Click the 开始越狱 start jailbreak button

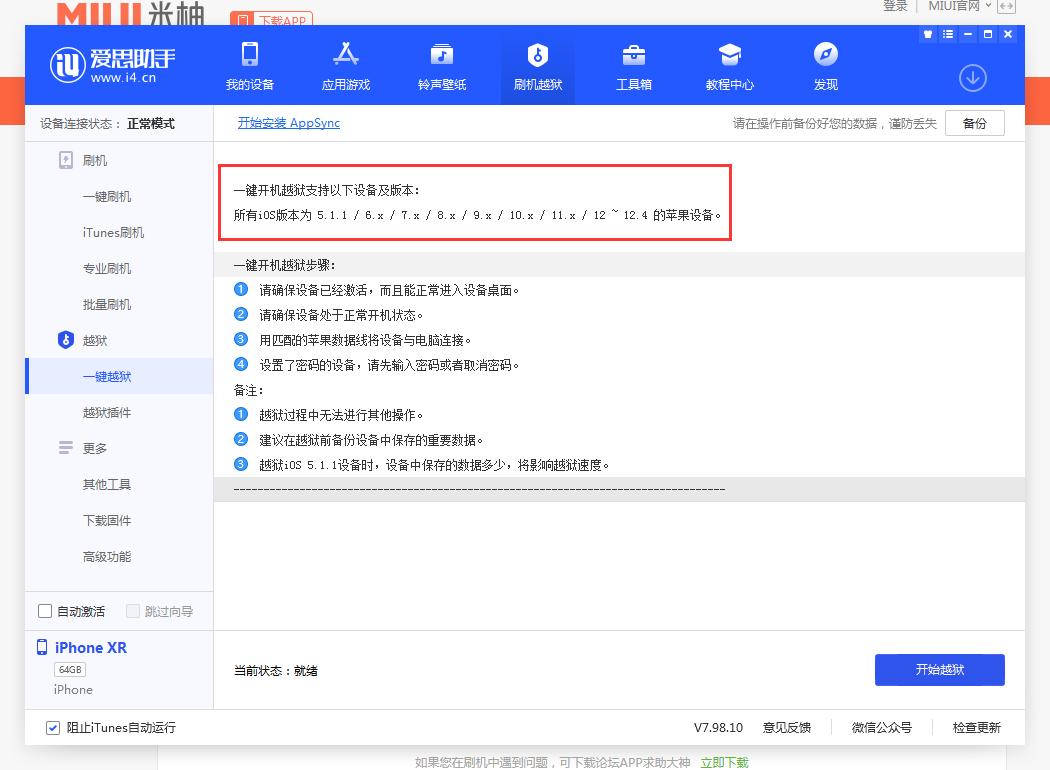coord(939,670)
